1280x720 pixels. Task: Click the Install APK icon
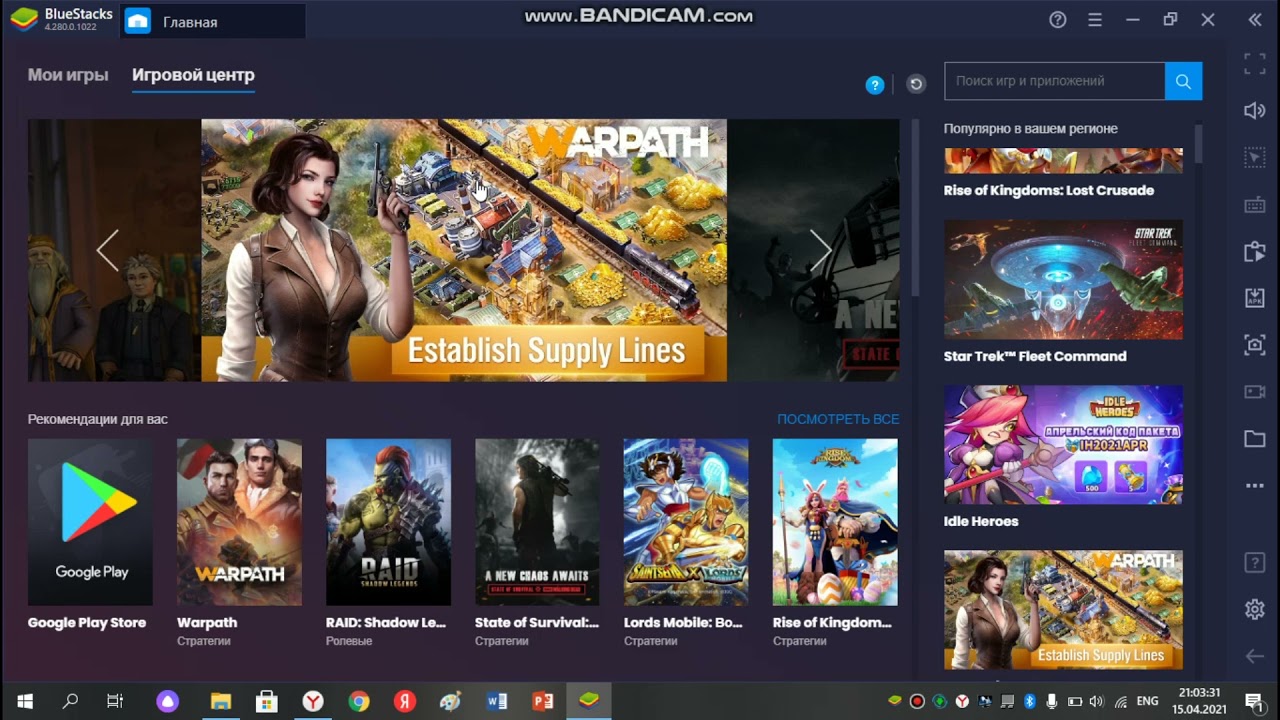pyautogui.click(x=1255, y=298)
